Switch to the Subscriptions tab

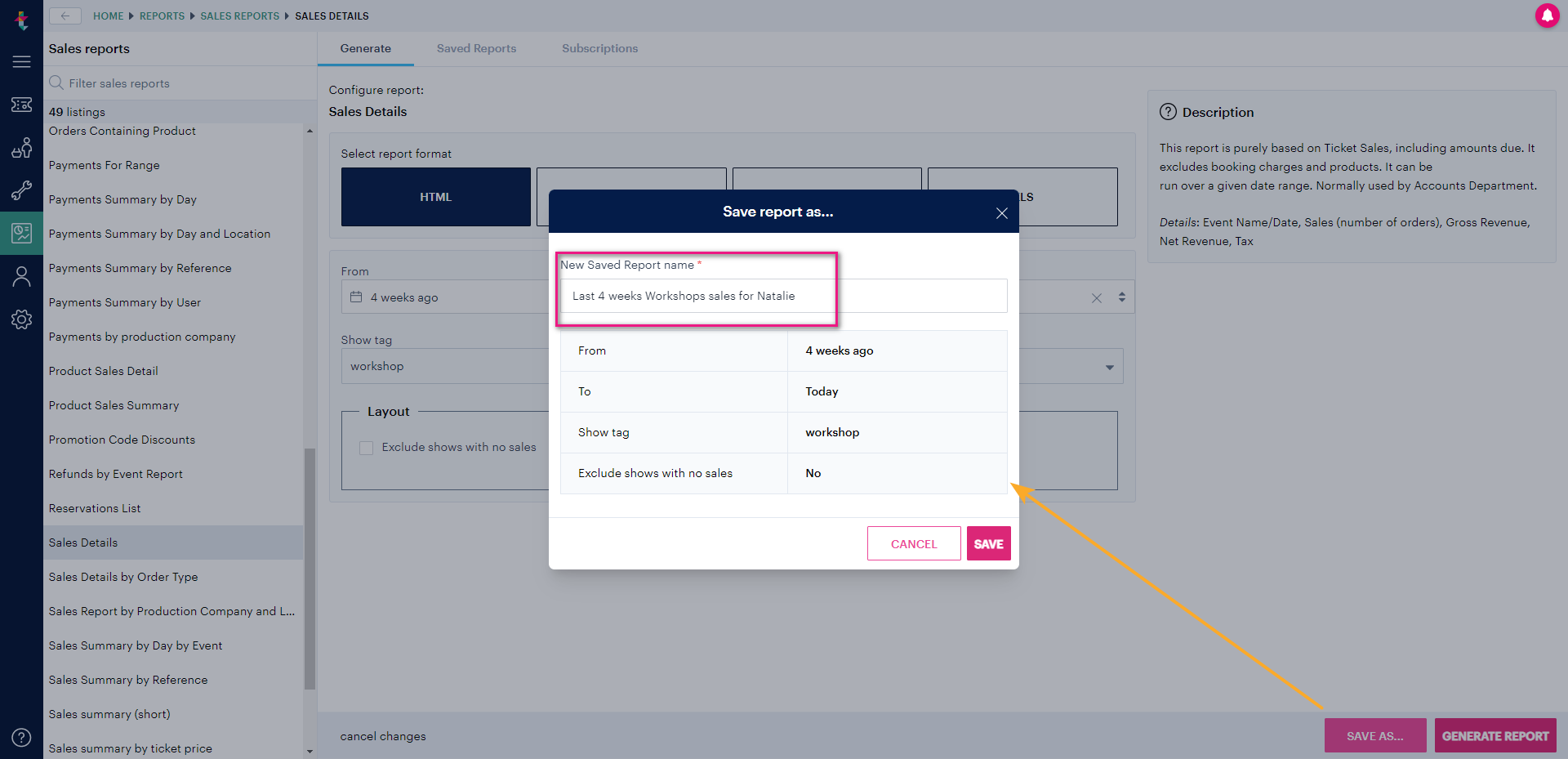pos(599,48)
